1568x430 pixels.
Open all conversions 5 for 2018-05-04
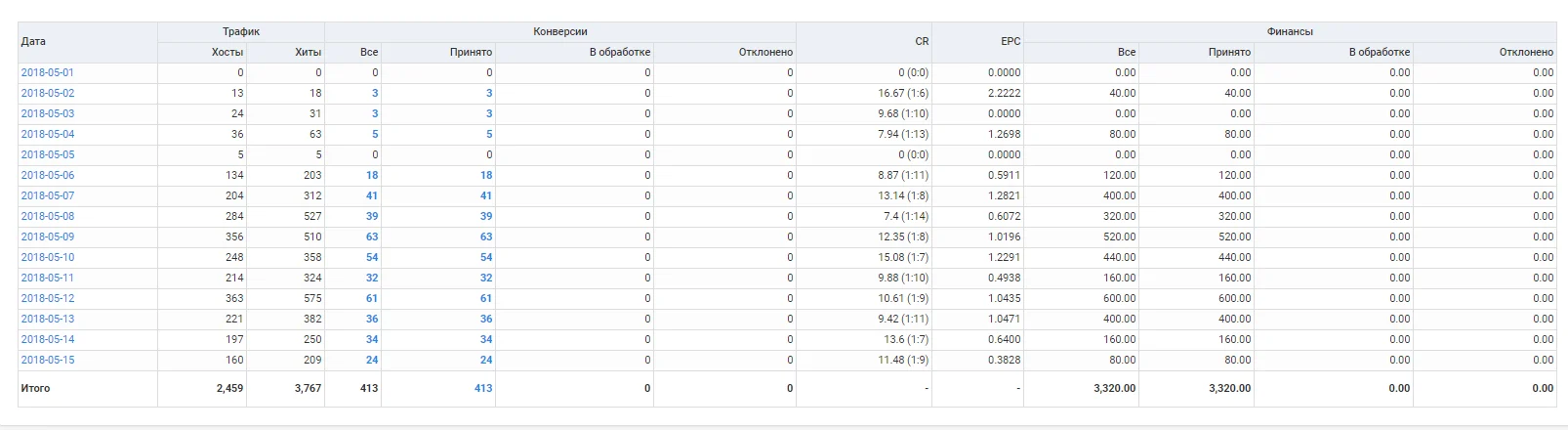coord(375,134)
